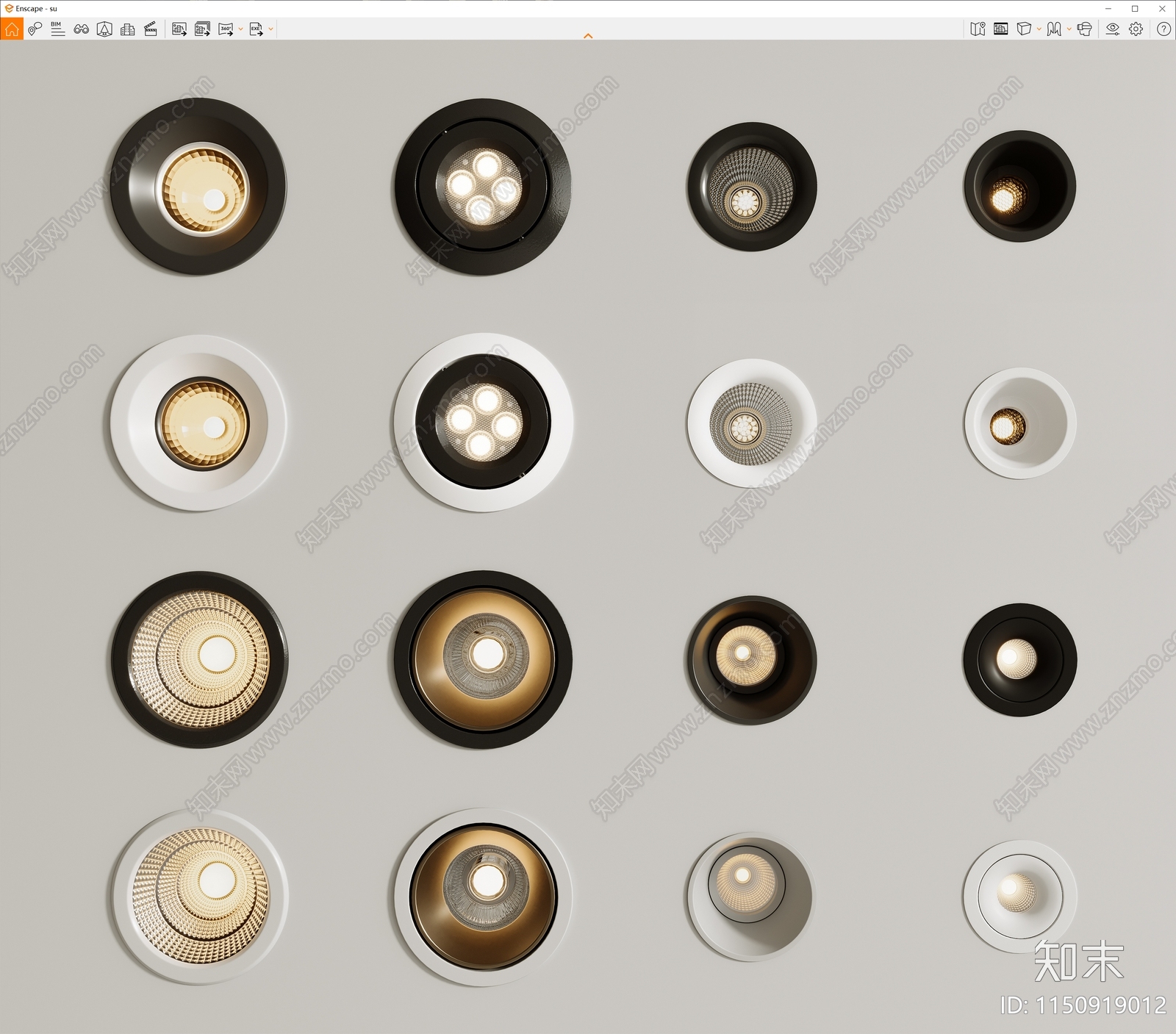This screenshot has width=1176, height=1034.
Task: Expand the 360 panorama export dropdown
Action: pyautogui.click(x=240, y=29)
